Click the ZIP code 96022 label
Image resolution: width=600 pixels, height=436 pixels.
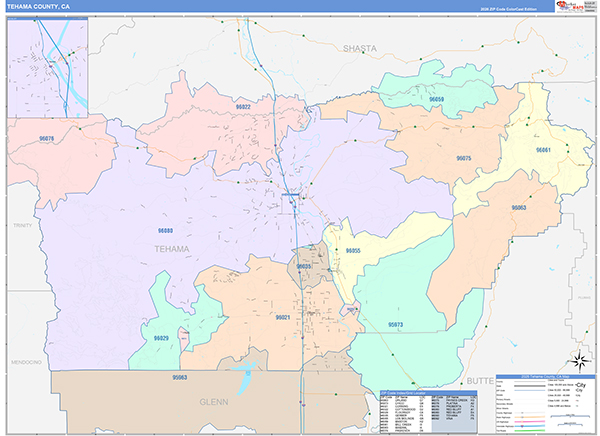click(x=242, y=106)
